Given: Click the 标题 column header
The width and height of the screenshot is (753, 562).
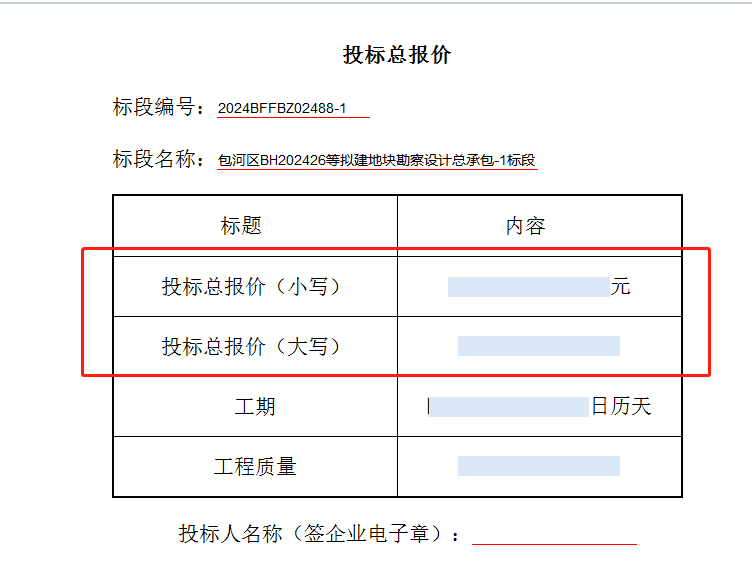Looking at the screenshot, I should (x=241, y=226).
